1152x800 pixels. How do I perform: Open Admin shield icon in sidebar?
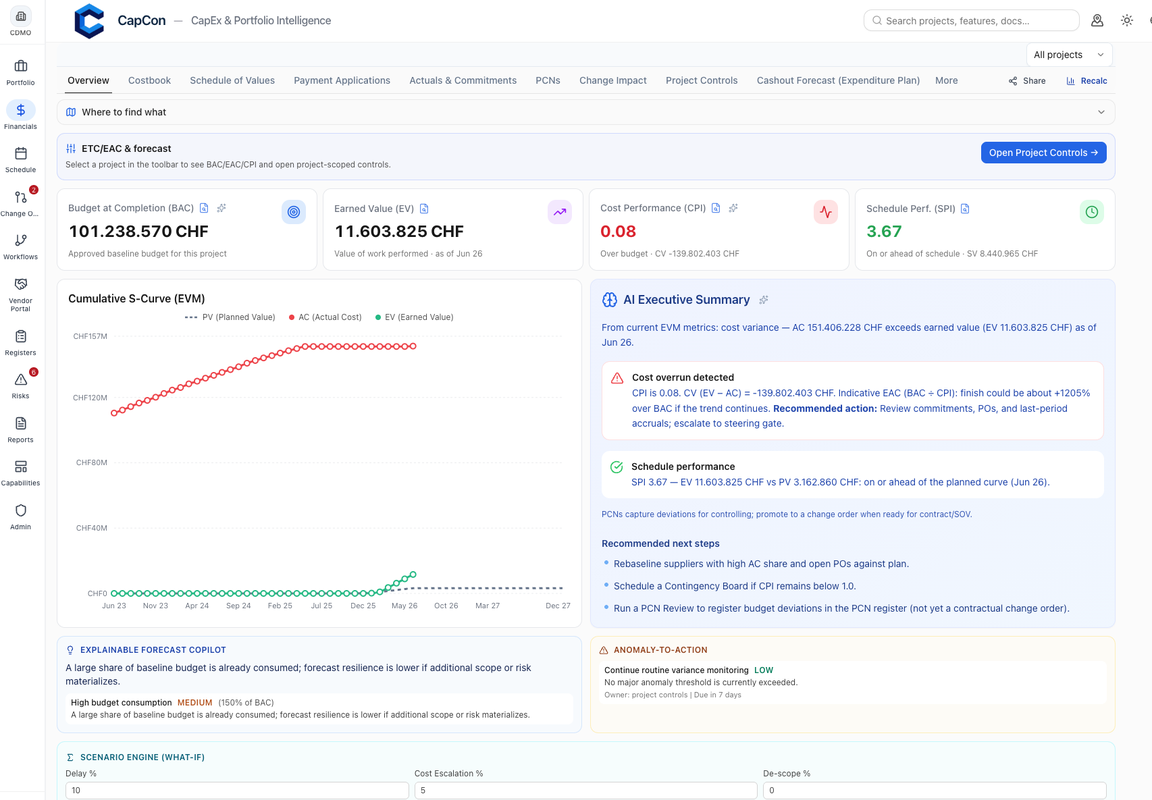[x=21, y=511]
